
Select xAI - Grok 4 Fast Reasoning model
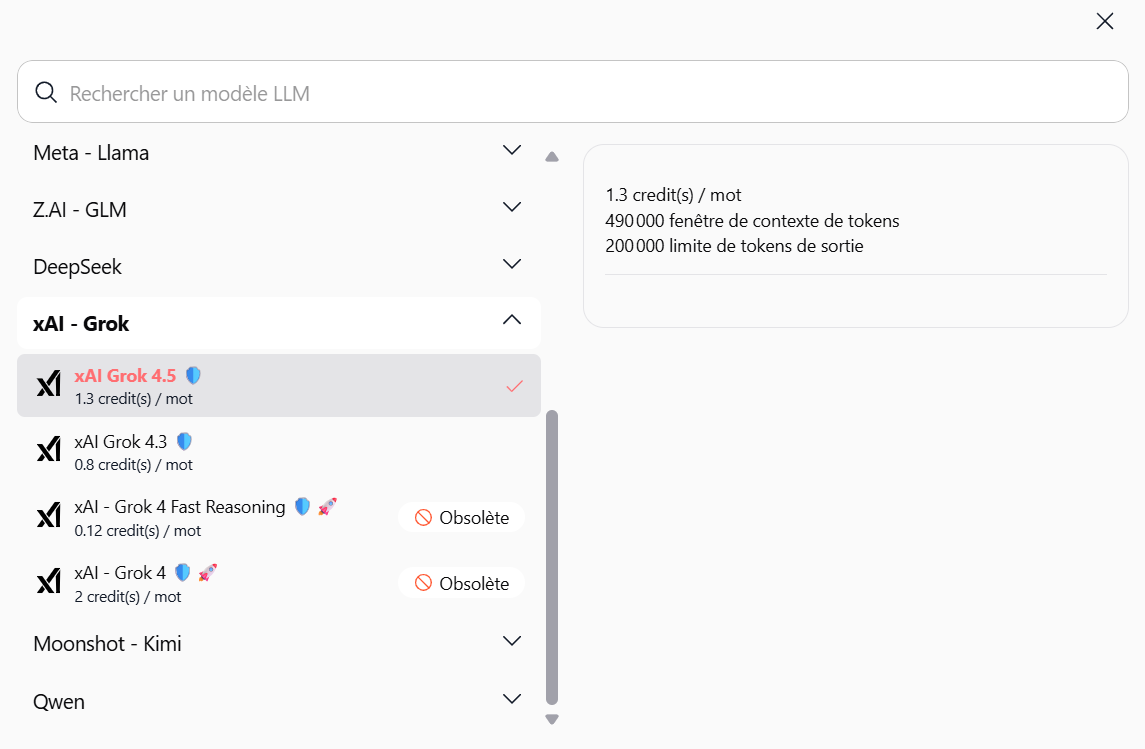tap(279, 518)
